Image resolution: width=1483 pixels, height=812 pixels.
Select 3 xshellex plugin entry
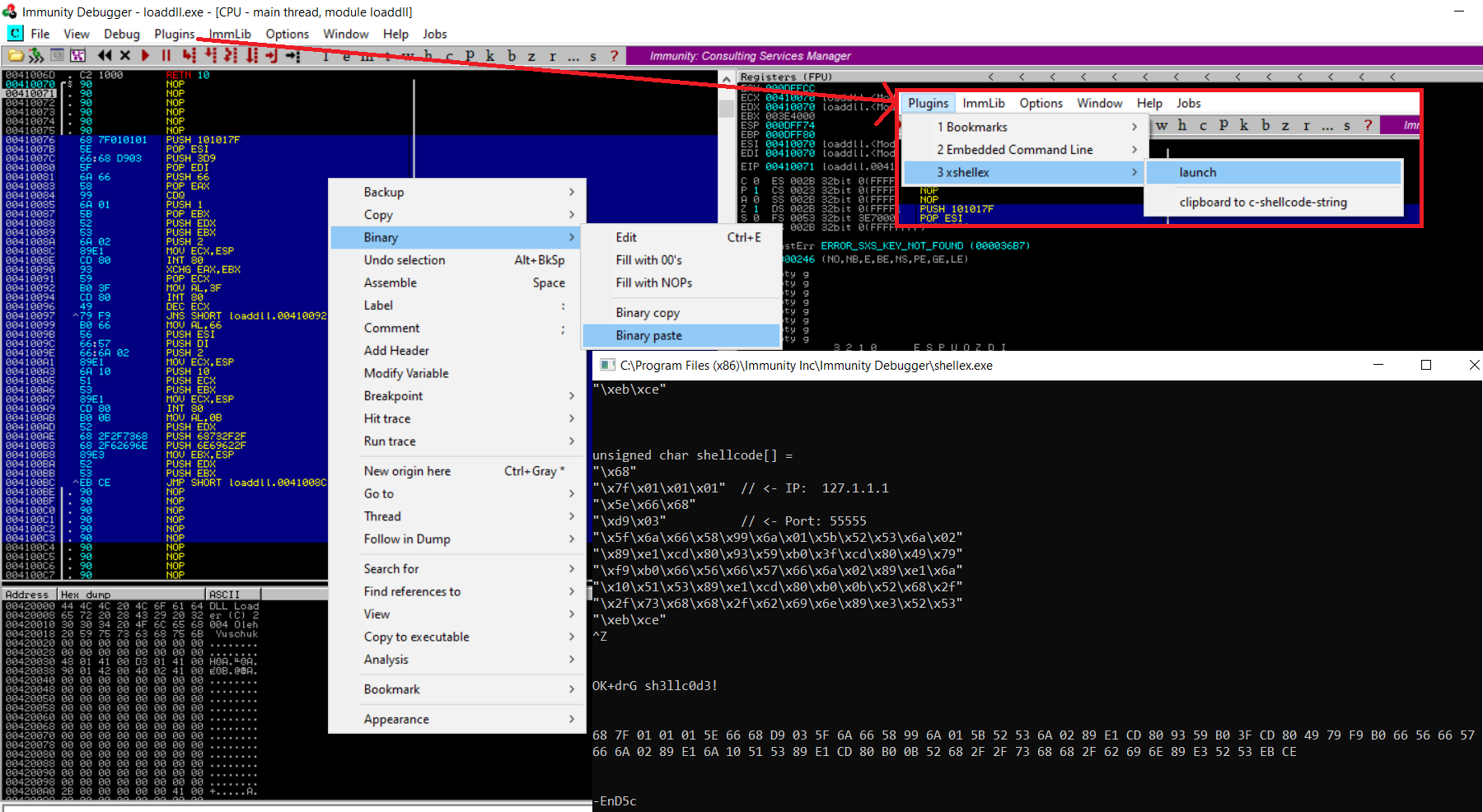[x=1023, y=172]
